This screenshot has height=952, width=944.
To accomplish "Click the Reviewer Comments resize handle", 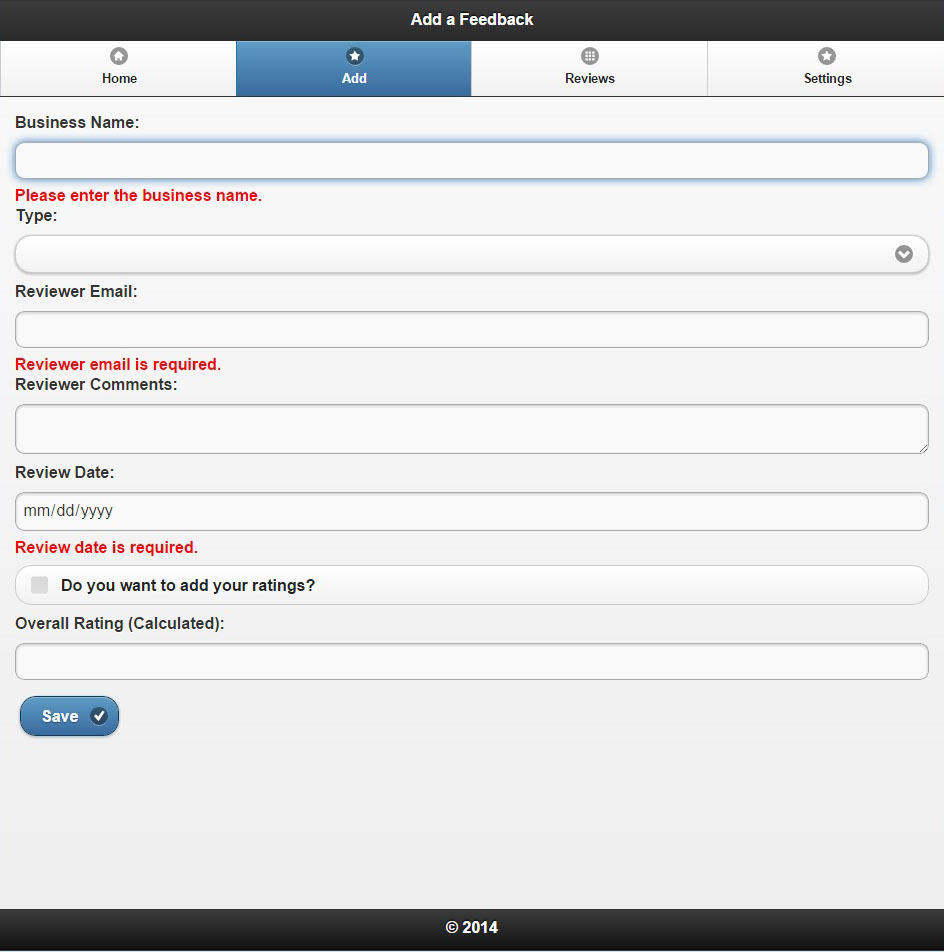I will pyautogui.click(x=923, y=448).
